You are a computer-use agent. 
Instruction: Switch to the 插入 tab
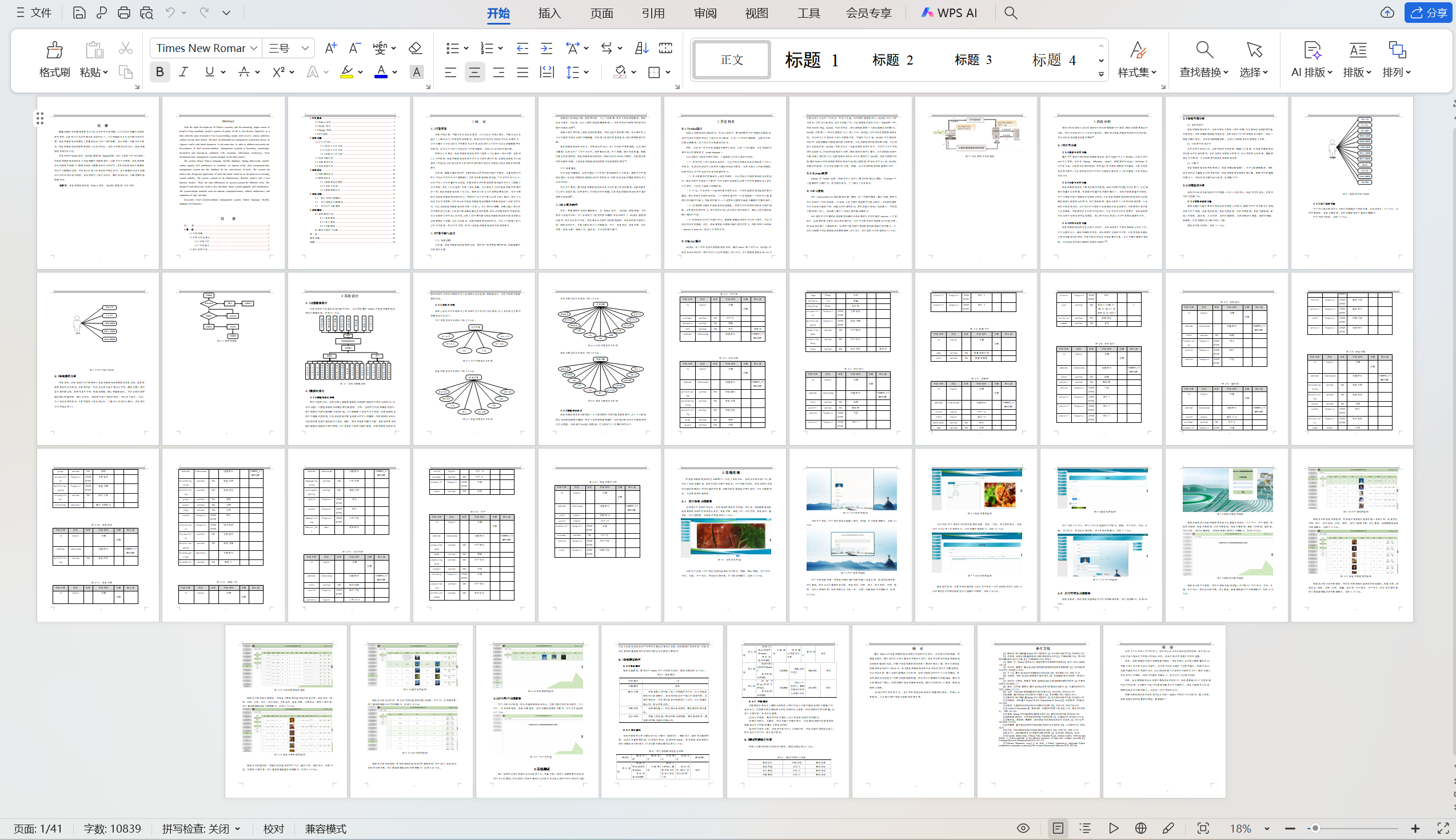(x=549, y=13)
